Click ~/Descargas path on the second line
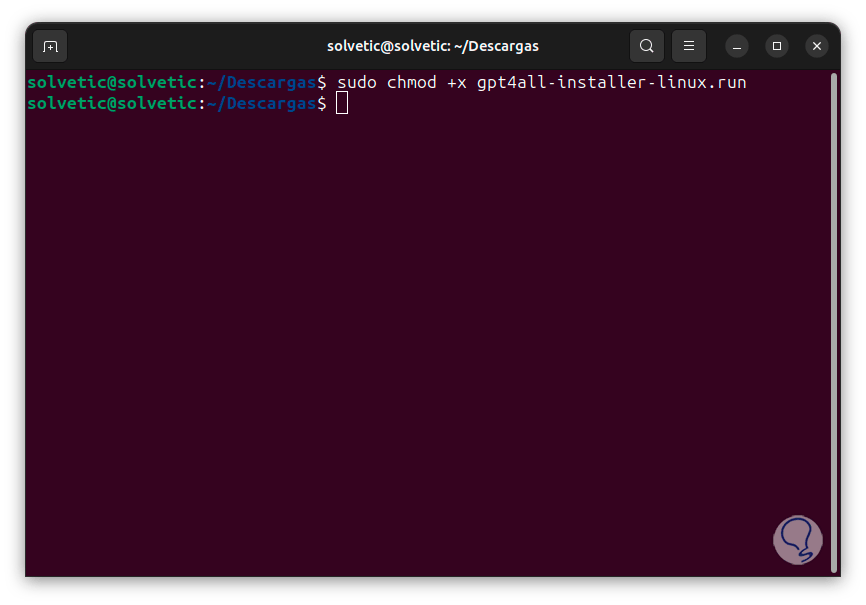The height and width of the screenshot is (605, 866). coord(262,103)
